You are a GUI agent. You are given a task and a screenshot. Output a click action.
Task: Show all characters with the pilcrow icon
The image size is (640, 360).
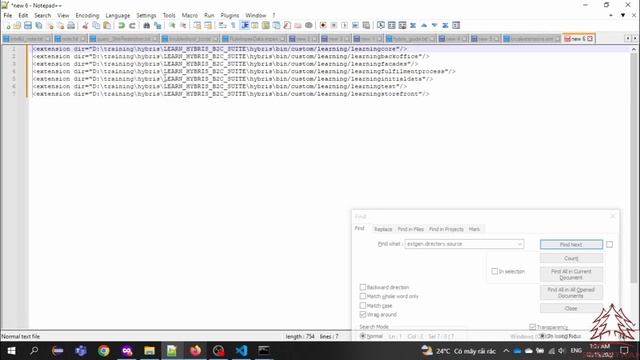click(233, 26)
